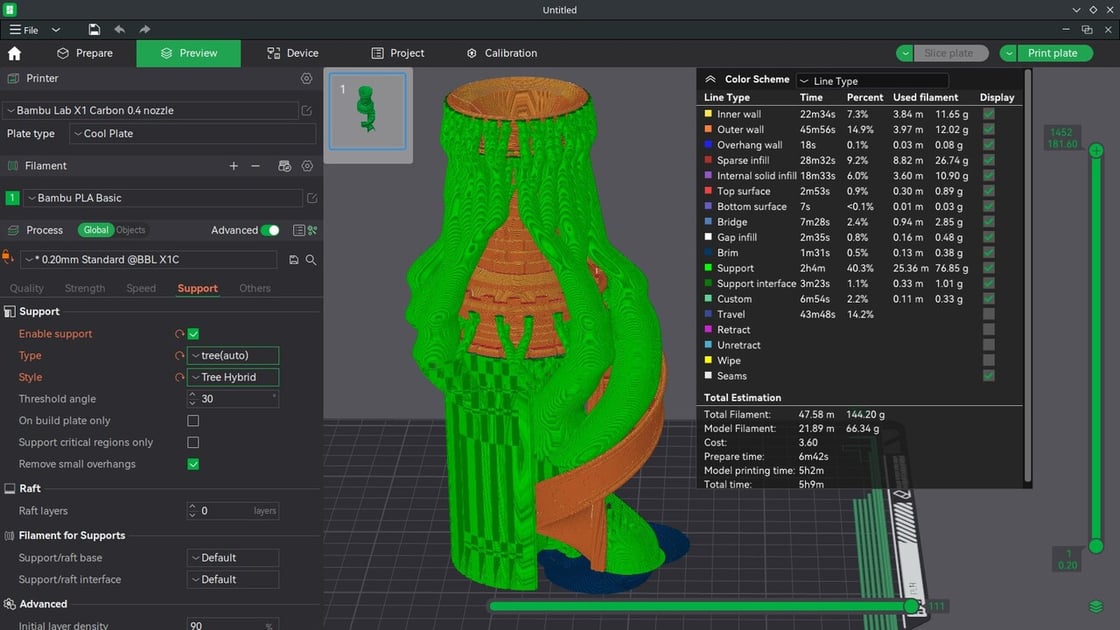
Task: Open the process parameter table icon
Action: click(298, 230)
